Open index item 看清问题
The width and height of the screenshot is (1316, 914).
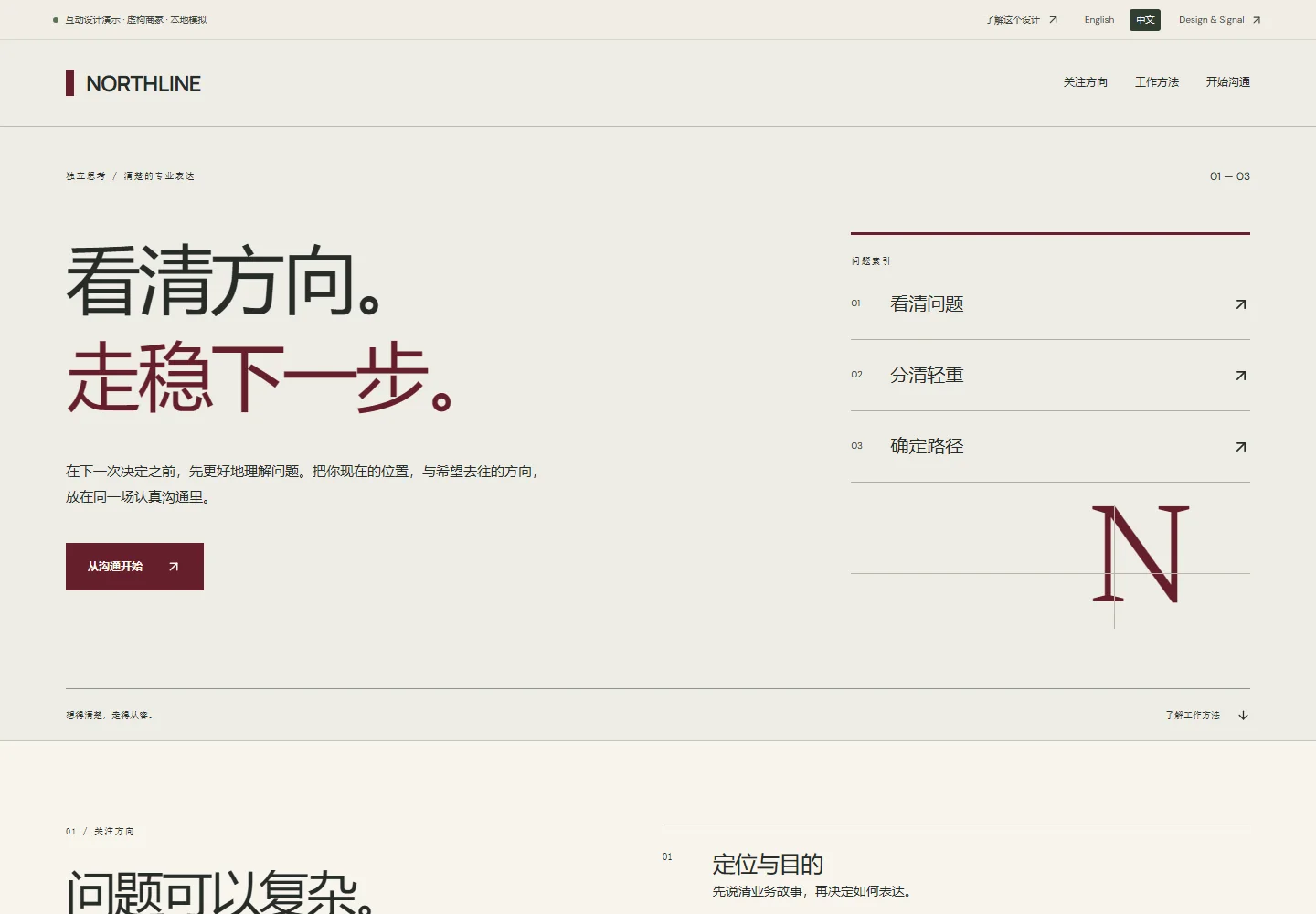(x=1050, y=304)
